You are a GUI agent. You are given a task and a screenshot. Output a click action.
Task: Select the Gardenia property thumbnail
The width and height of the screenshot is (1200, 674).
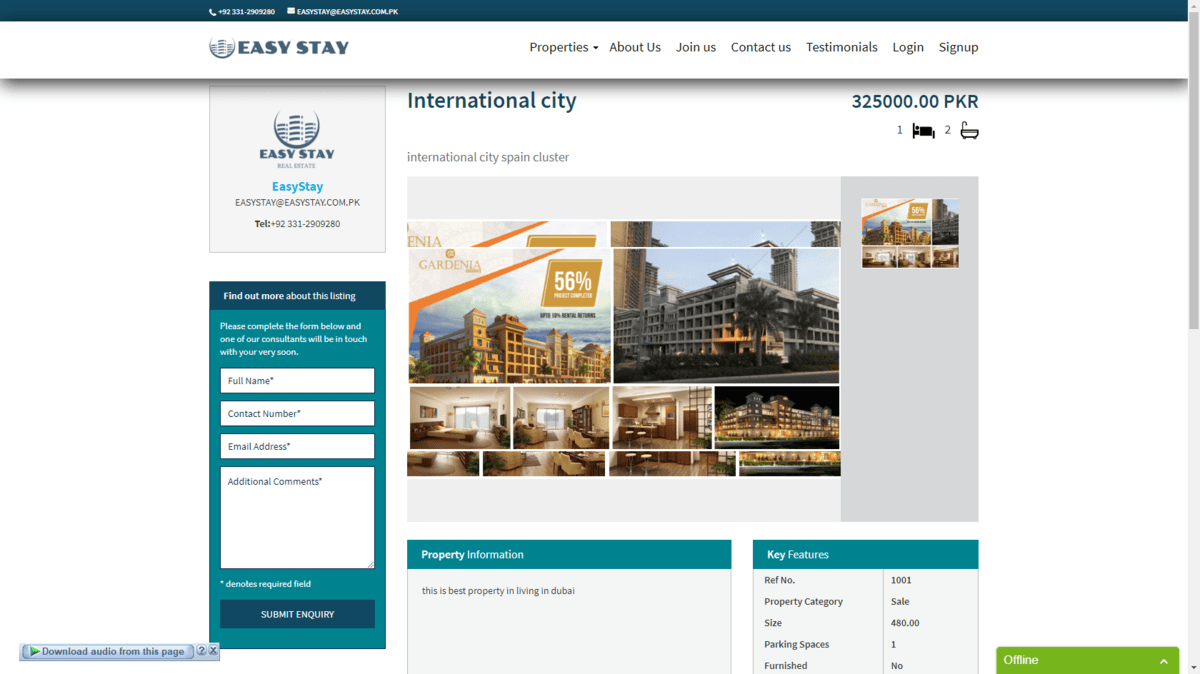pos(910,233)
